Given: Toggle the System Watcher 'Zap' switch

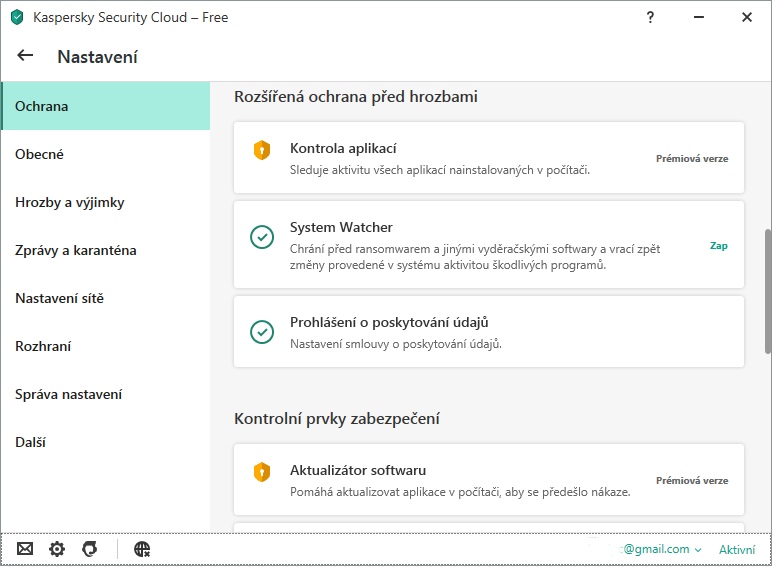Looking at the screenshot, I should tap(718, 246).
